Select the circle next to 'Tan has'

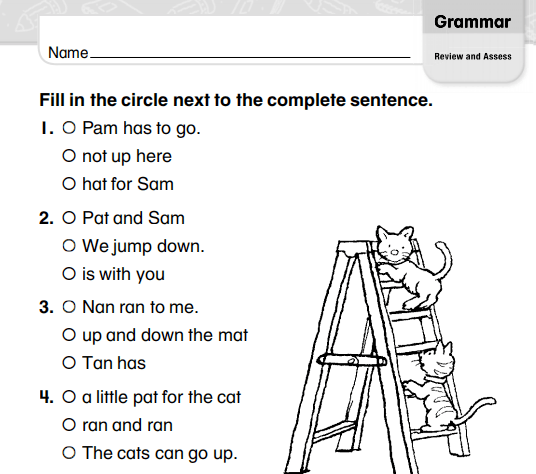coord(69,363)
